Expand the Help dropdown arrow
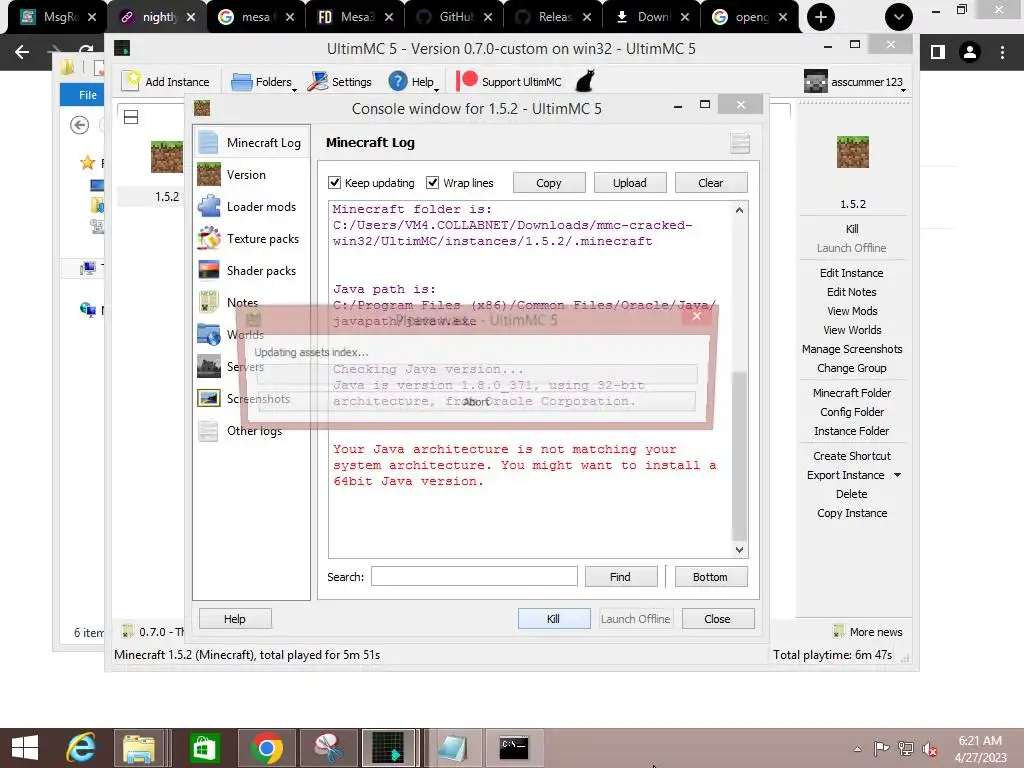 point(437,89)
